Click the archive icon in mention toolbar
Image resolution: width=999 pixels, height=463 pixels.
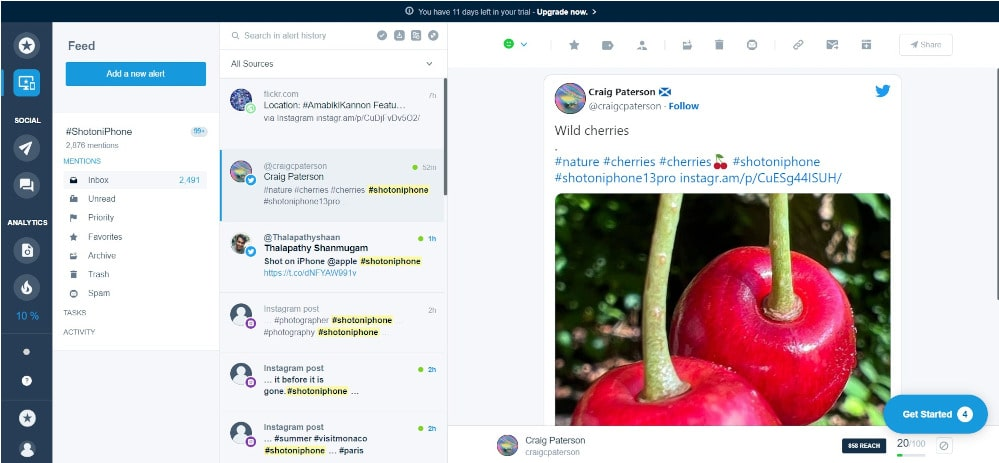687,45
